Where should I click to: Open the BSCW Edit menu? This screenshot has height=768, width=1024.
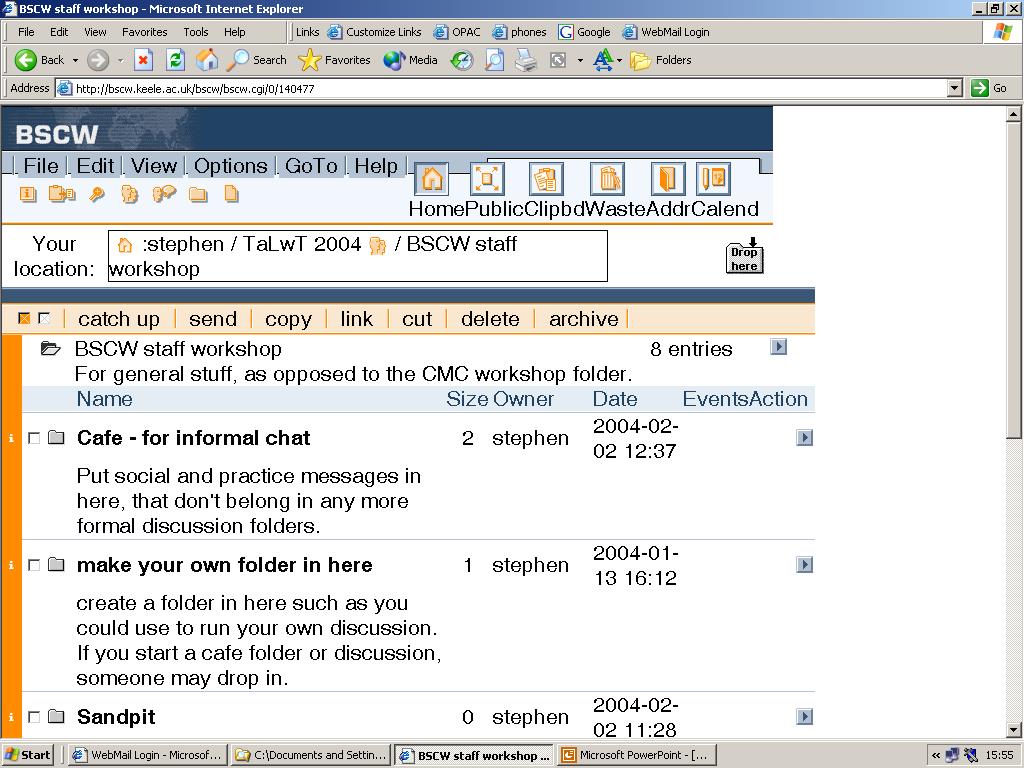click(x=95, y=166)
